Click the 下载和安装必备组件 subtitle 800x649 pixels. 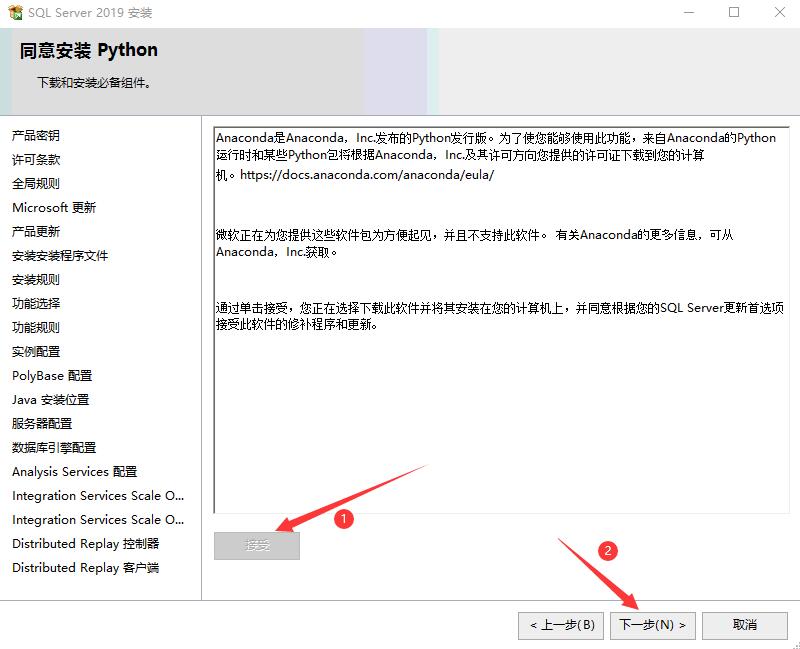click(x=94, y=83)
